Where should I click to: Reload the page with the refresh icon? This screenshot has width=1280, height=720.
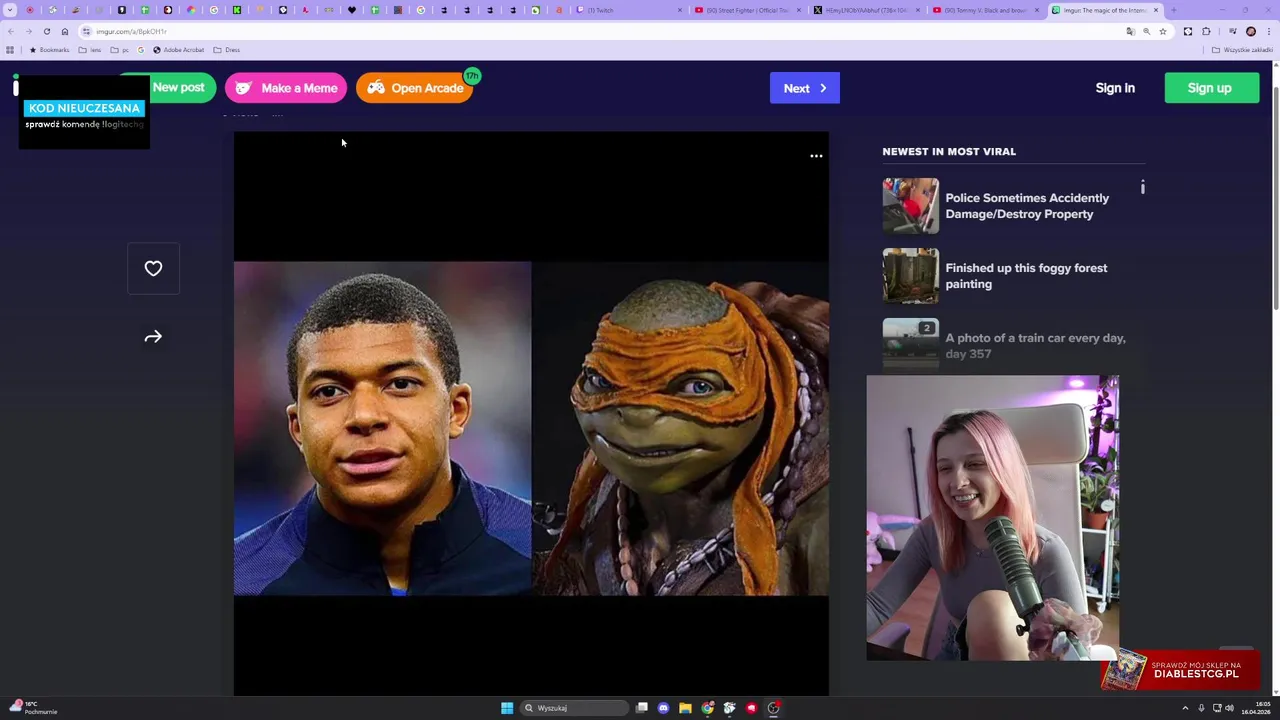(x=46, y=31)
